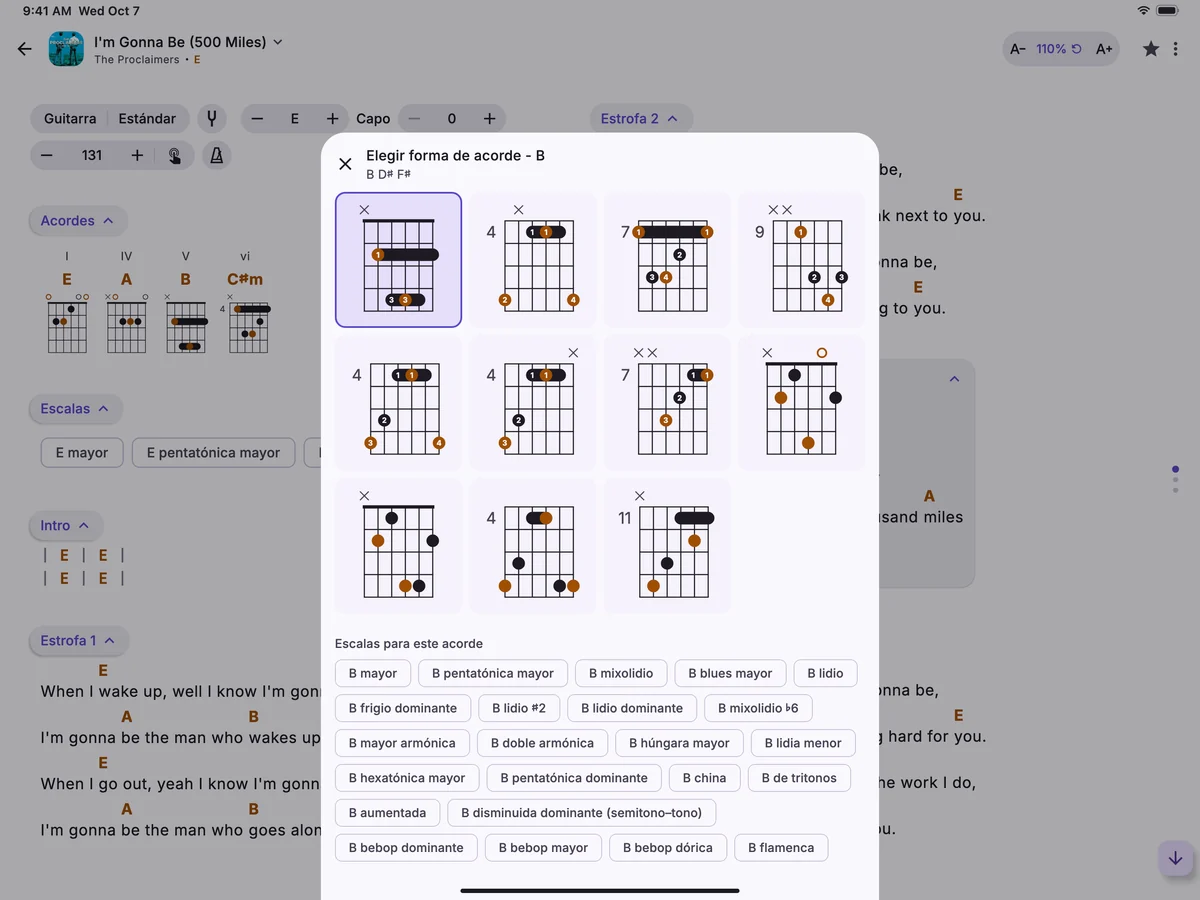Tap the scroll-down arrow button
1200x900 pixels.
click(1175, 858)
